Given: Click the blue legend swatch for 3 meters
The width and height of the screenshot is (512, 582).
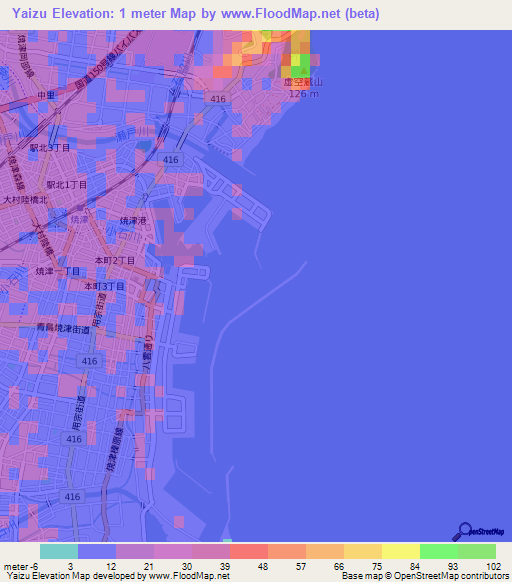Looking at the screenshot, I should [x=97, y=552].
